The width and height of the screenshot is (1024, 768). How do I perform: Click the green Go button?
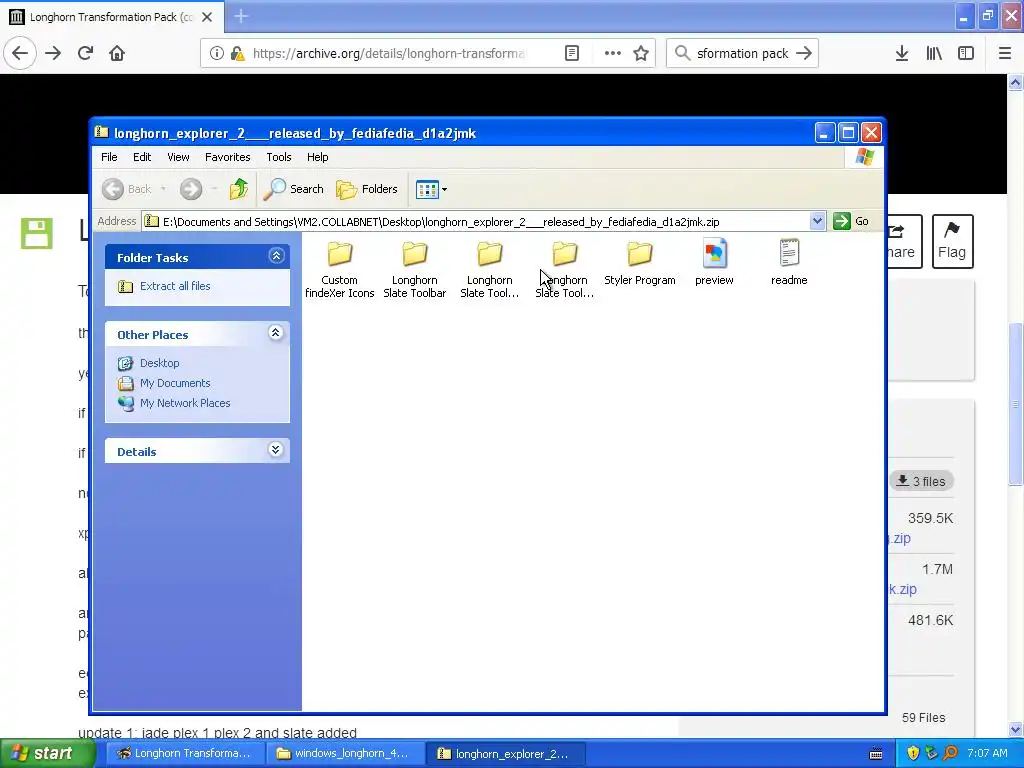(x=852, y=221)
